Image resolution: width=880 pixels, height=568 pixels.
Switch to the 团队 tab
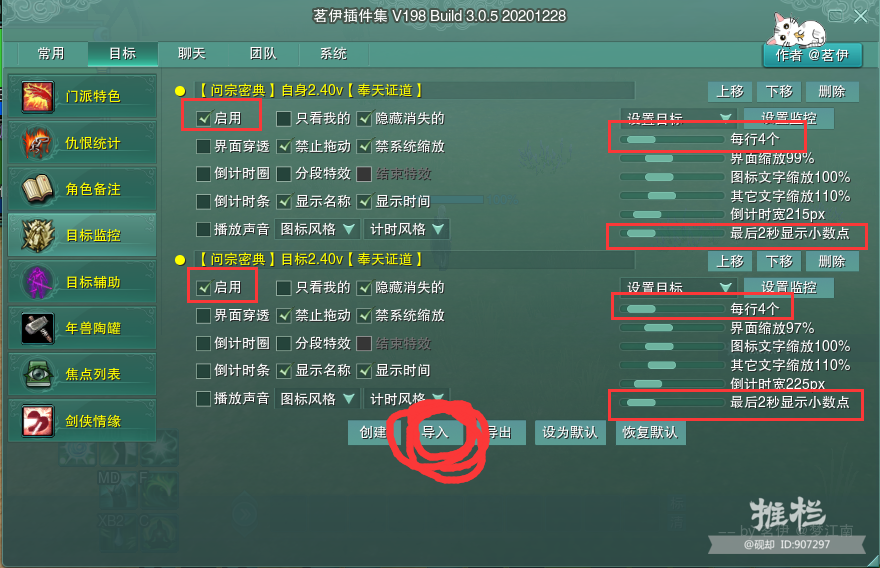(x=263, y=54)
